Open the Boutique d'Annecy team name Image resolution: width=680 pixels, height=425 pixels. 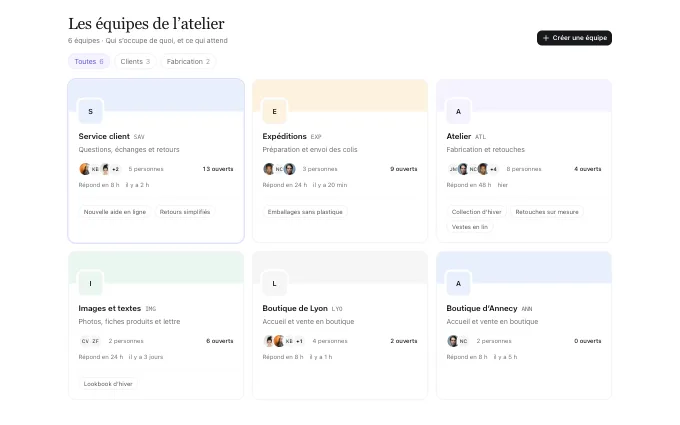[x=482, y=308]
